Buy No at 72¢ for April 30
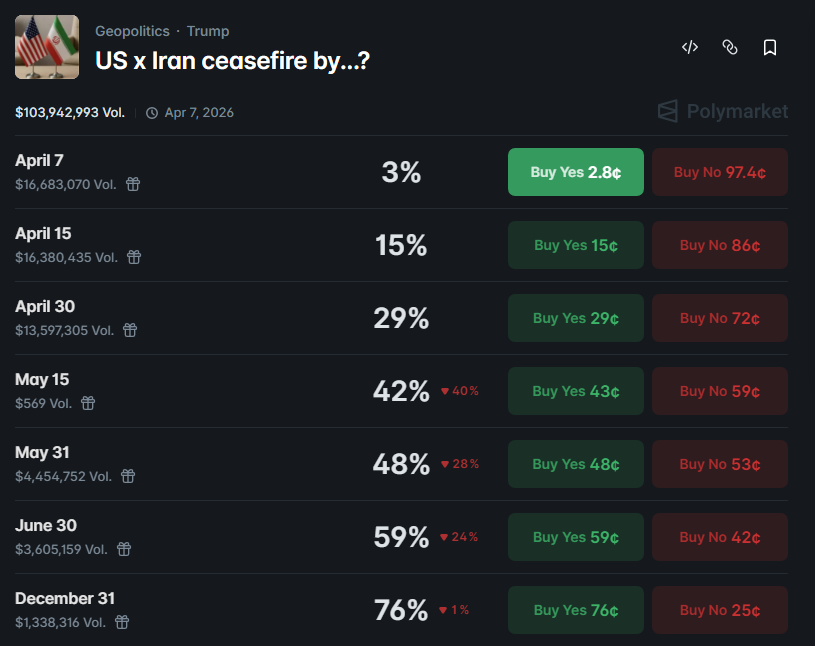The width and height of the screenshot is (815, 646). [x=719, y=318]
